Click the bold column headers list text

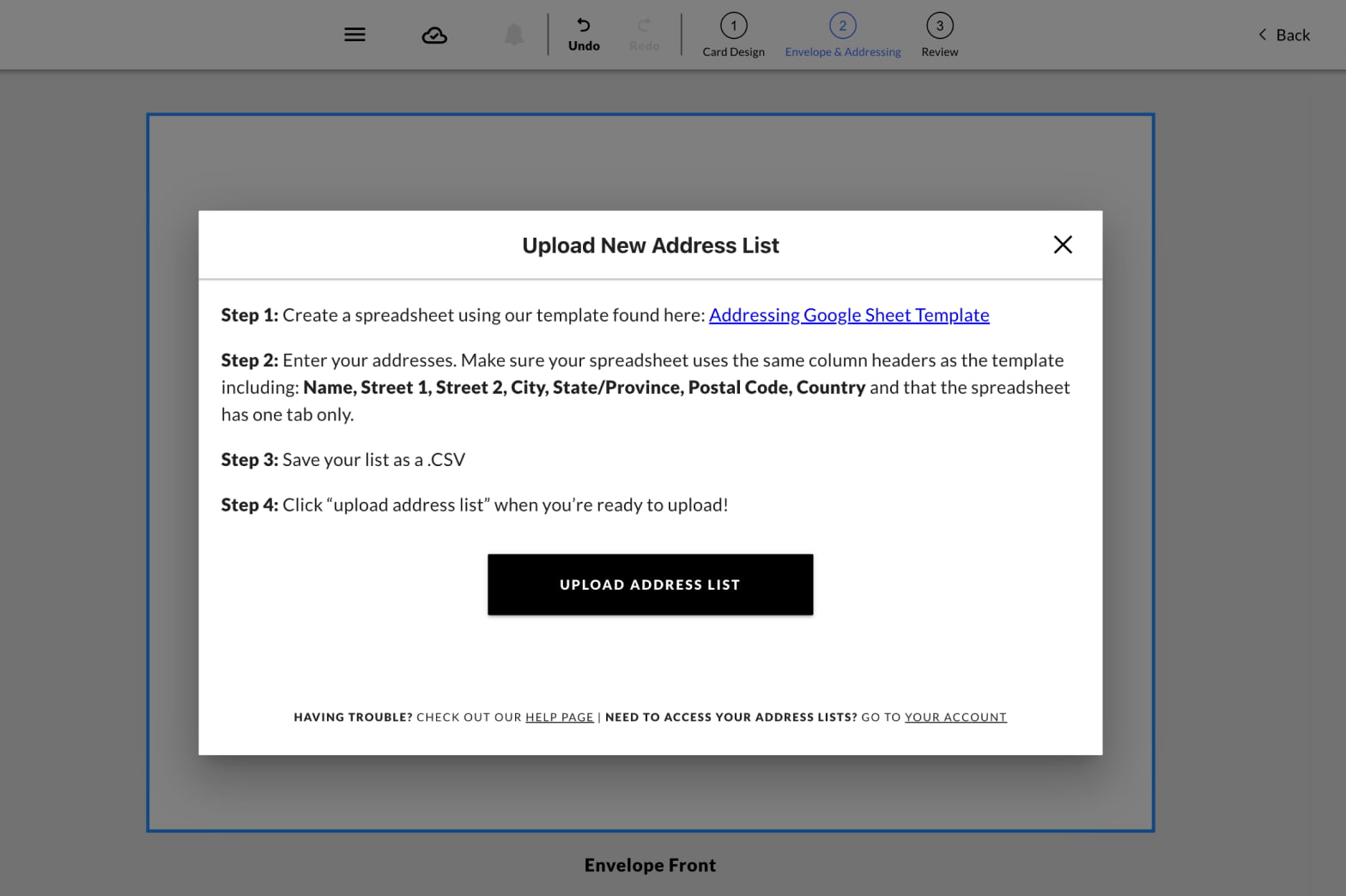coord(584,388)
